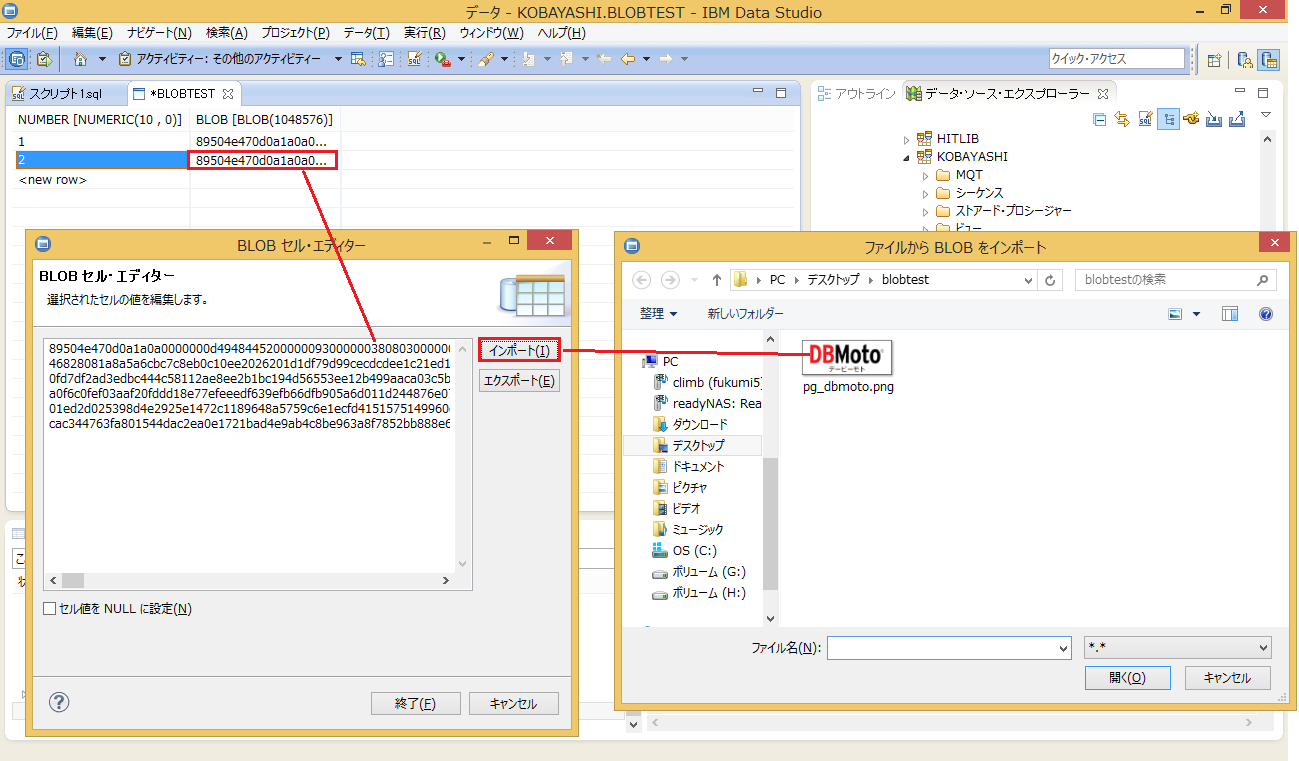Expand the MQT folder
The height and width of the screenshot is (761, 1299).
926,175
